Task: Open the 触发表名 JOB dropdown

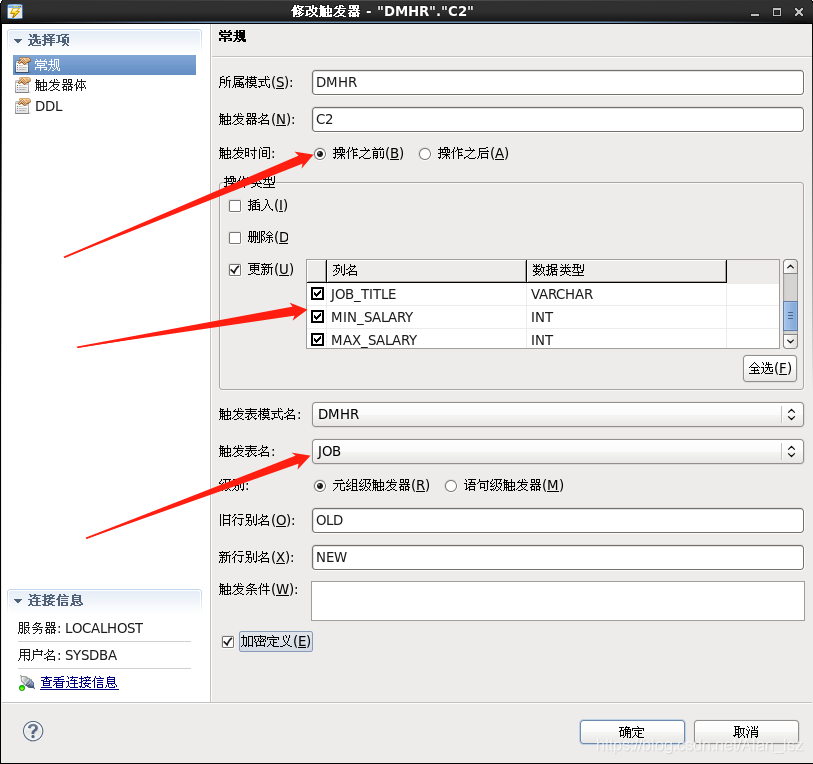Action: pyautogui.click(x=558, y=451)
